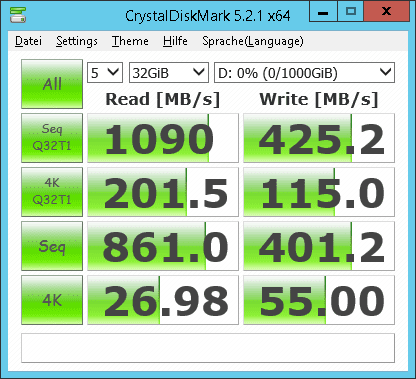Image resolution: width=416 pixels, height=379 pixels.
Task: Click the Seq Q32T1 read result 1090
Action: point(163,138)
